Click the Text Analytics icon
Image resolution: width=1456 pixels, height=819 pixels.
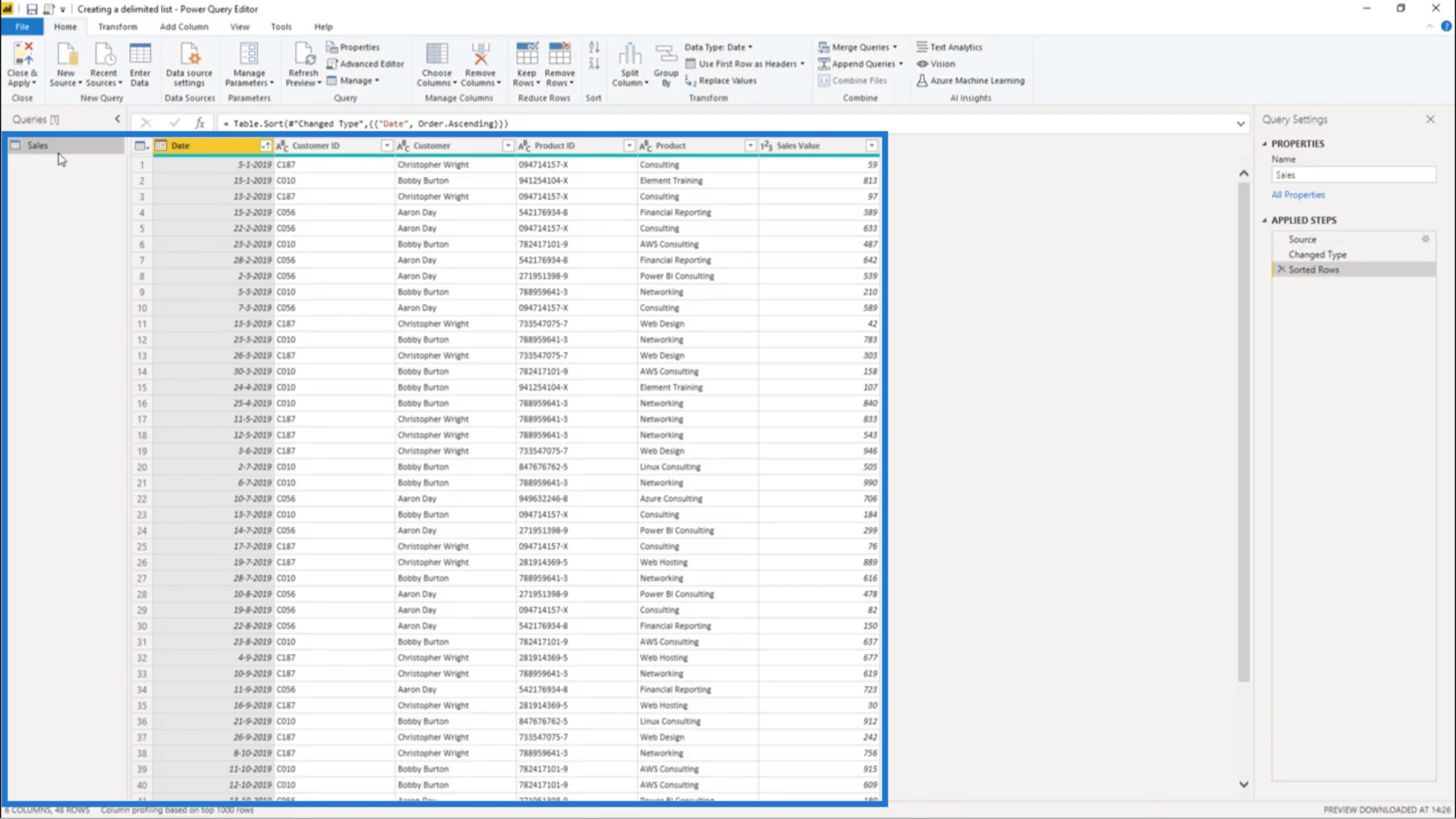pyautogui.click(x=922, y=47)
